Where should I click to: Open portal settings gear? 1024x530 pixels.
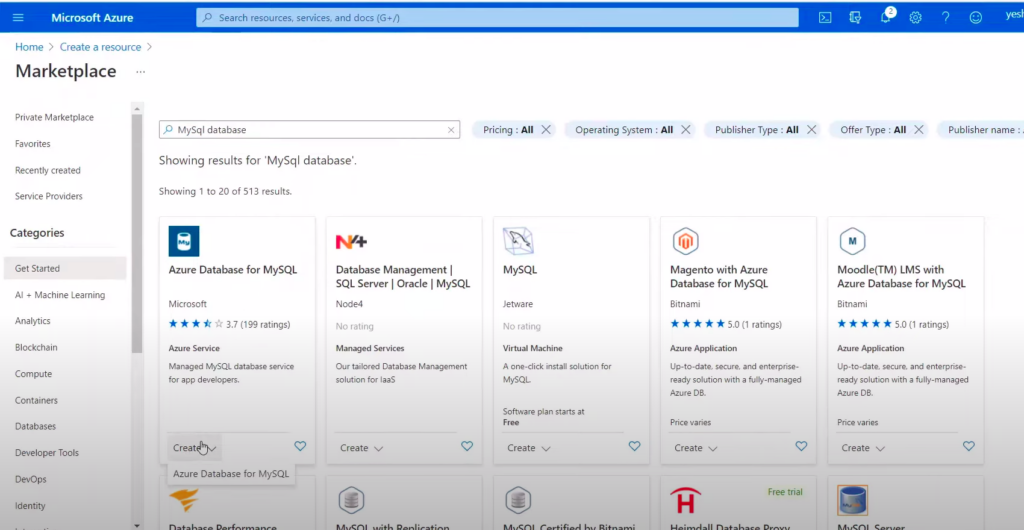click(915, 17)
